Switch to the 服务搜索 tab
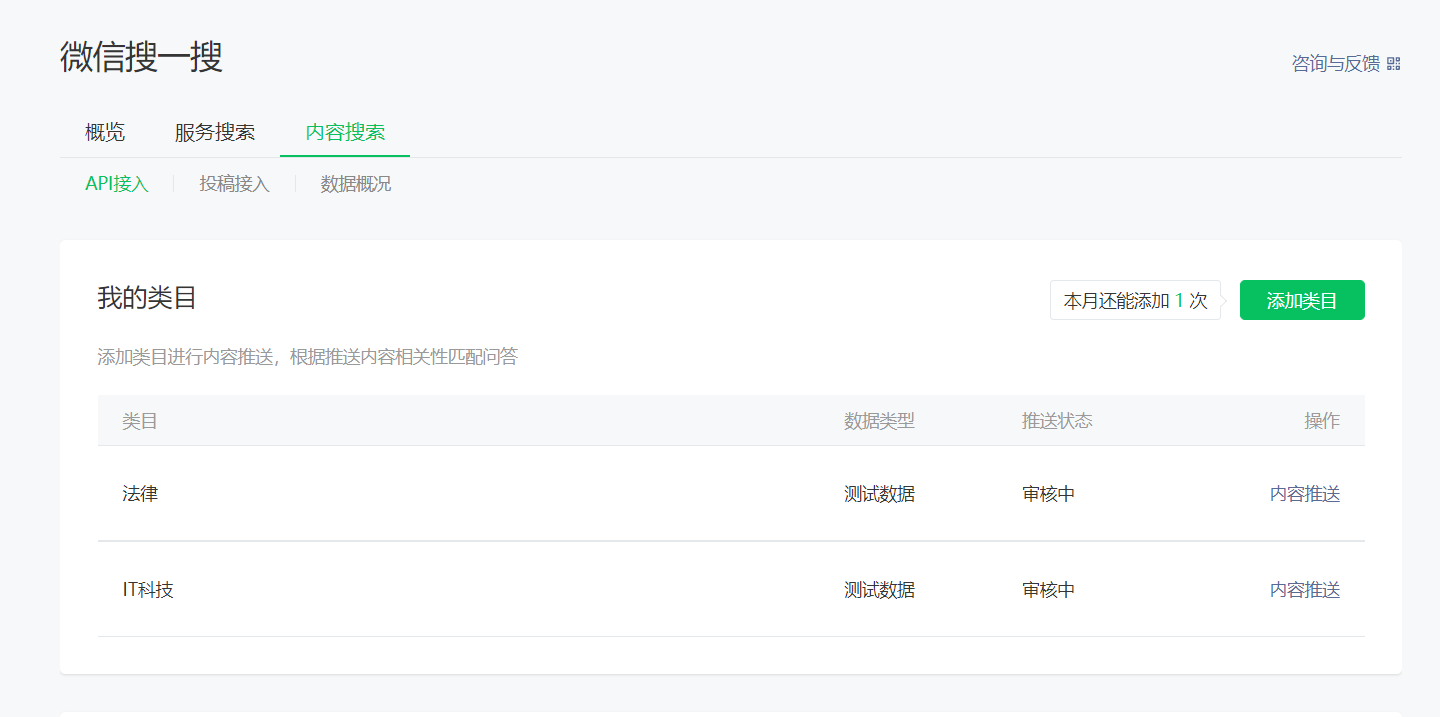1440x717 pixels. click(215, 132)
